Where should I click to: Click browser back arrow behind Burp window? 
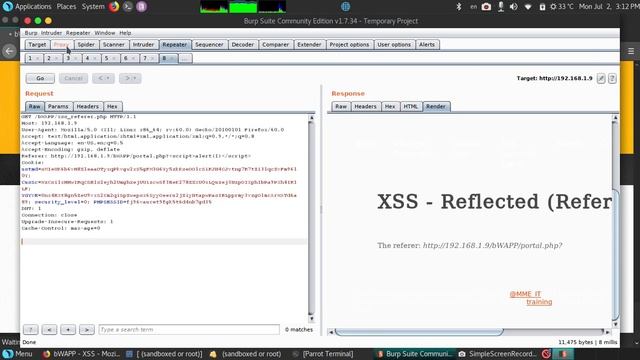click(x=9, y=51)
